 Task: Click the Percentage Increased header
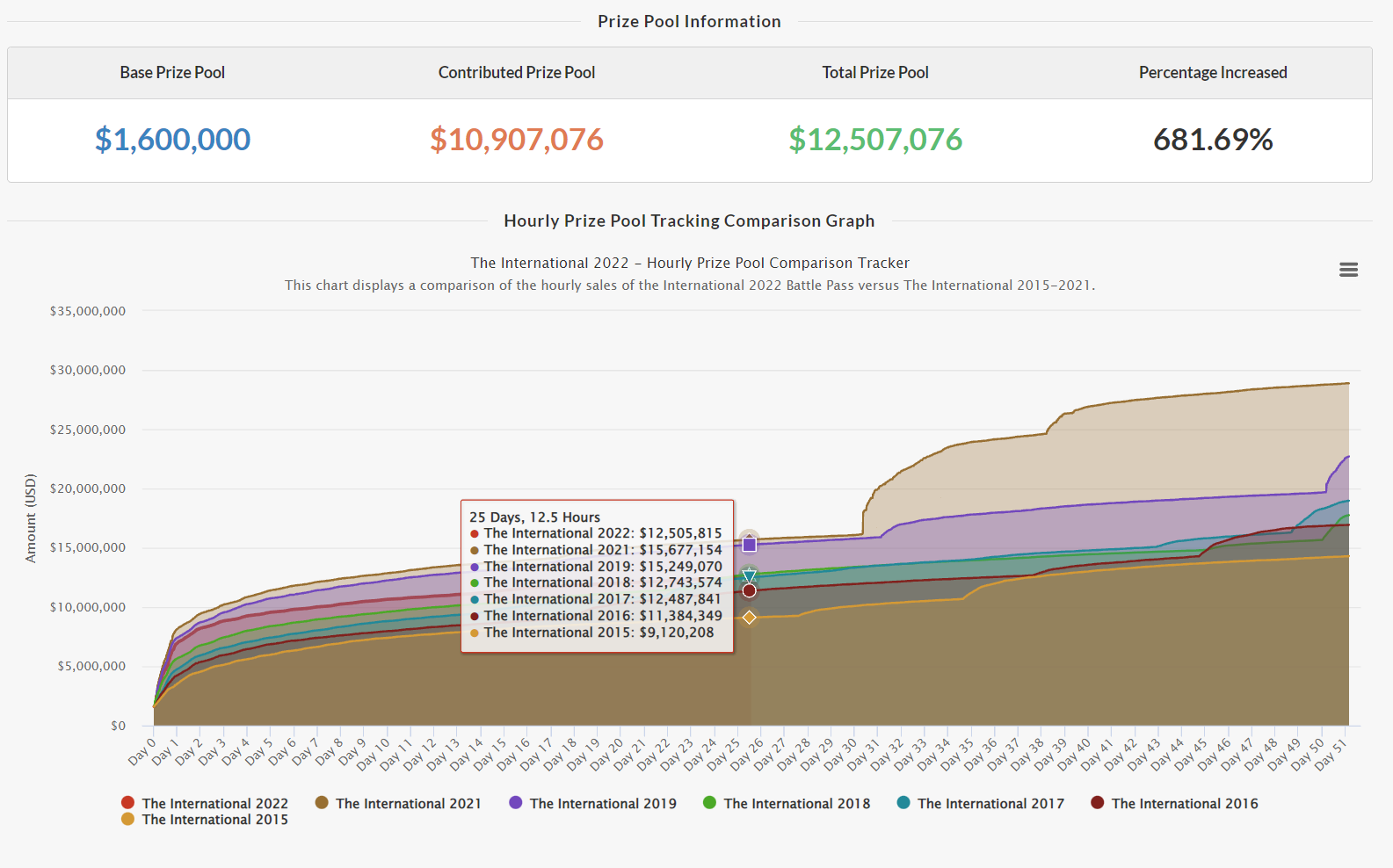[x=1213, y=72]
